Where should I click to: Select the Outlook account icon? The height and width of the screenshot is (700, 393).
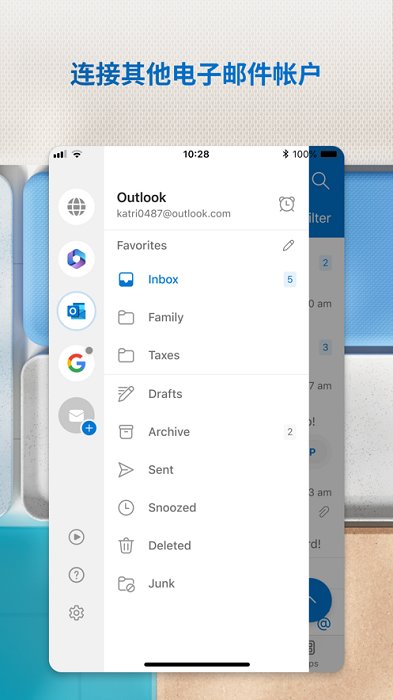76,311
